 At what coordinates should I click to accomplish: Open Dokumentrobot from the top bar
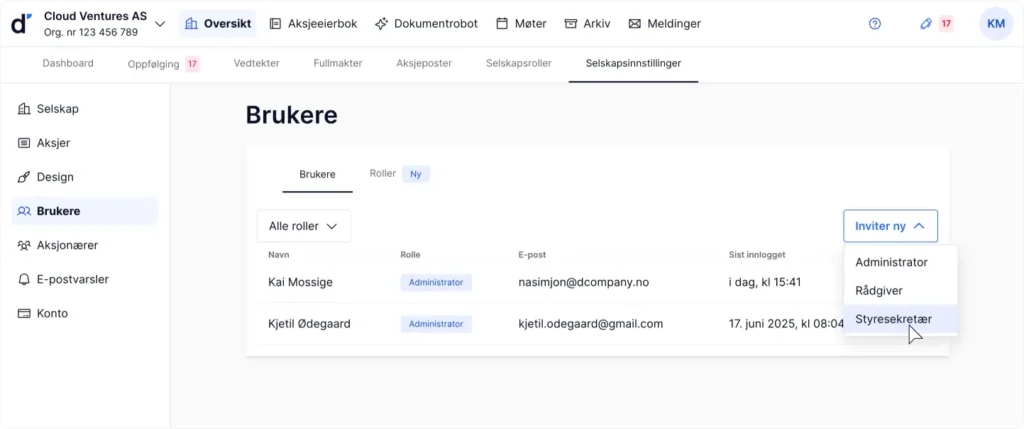tap(426, 23)
